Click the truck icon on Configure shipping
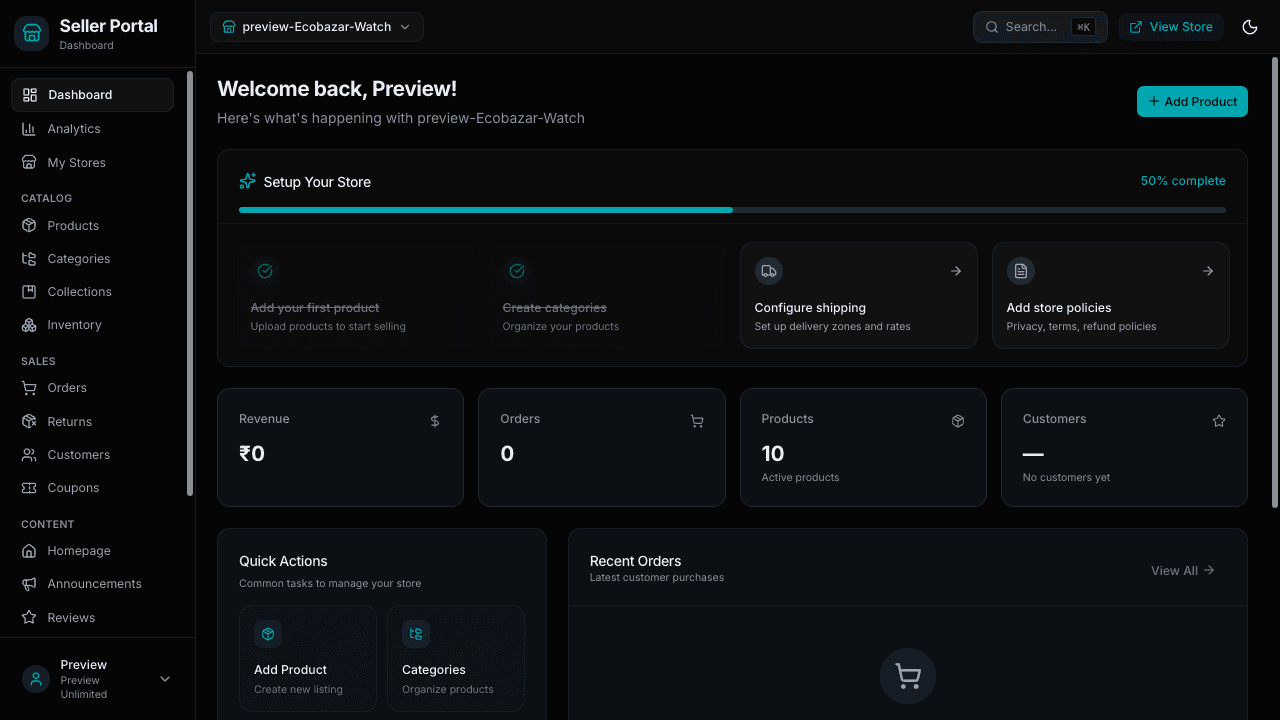 [x=768, y=271]
